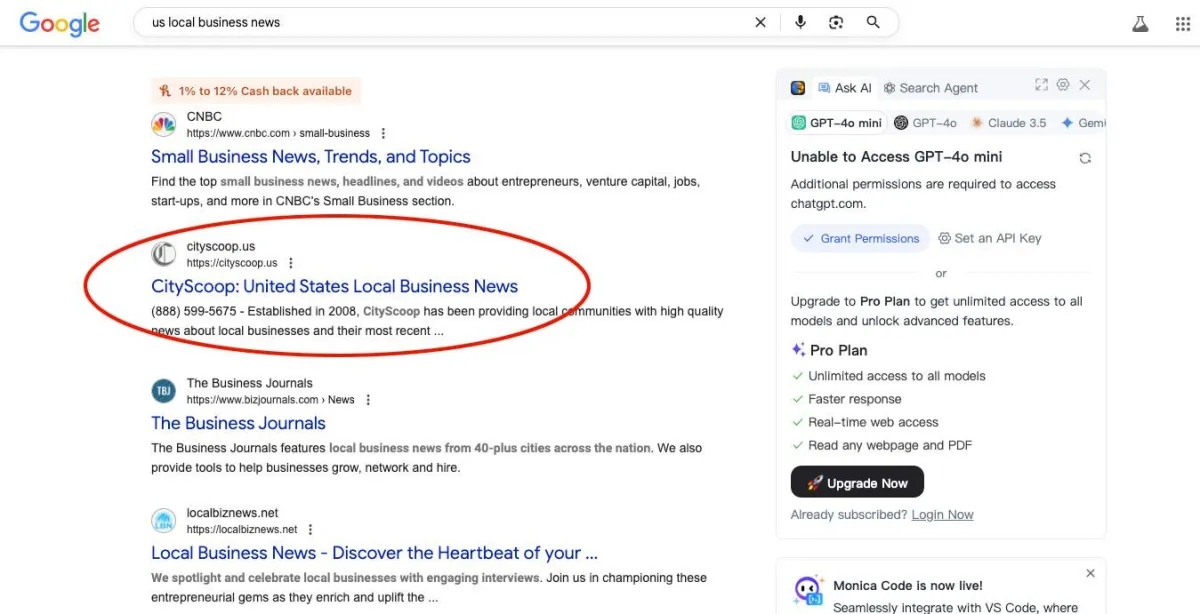The width and height of the screenshot is (1200, 614).
Task: Open Google Lens image search
Action: pos(836,22)
